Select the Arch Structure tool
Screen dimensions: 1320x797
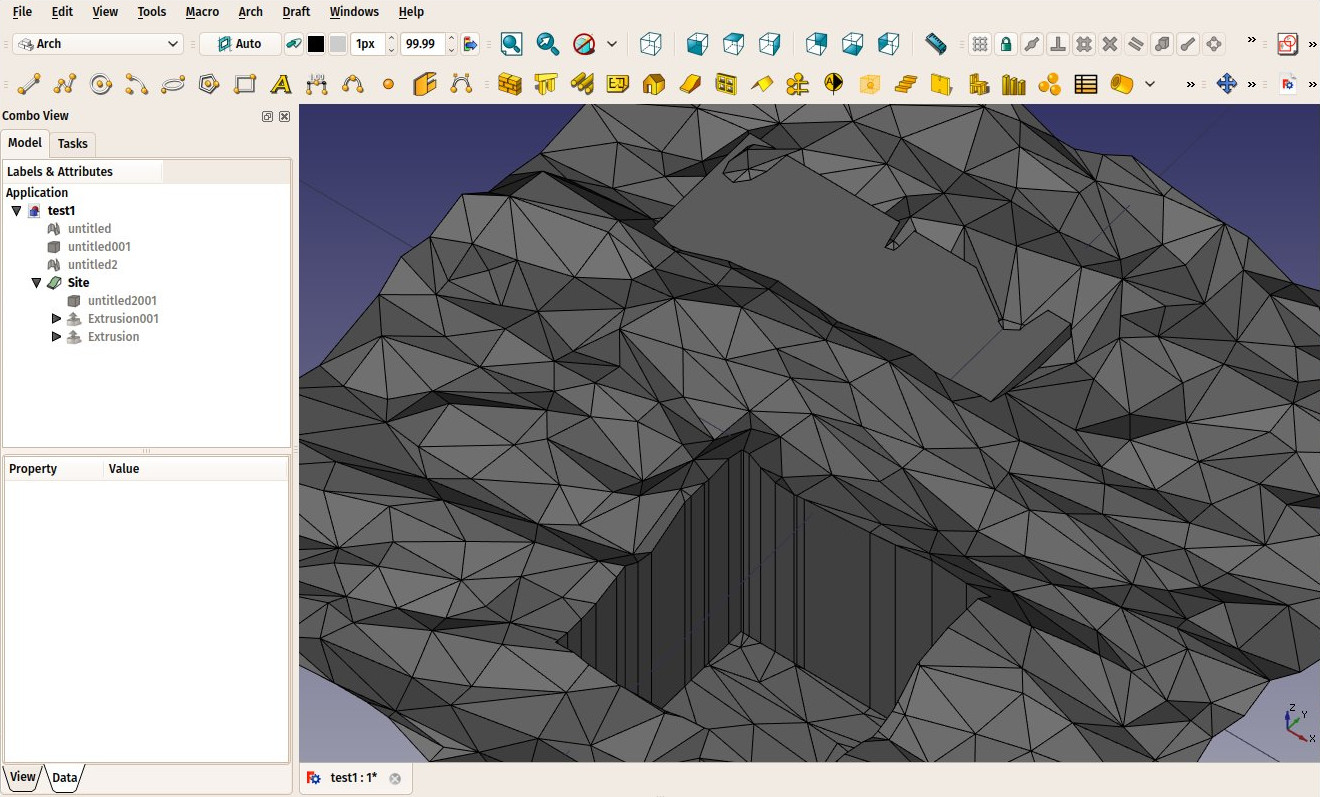pos(546,84)
